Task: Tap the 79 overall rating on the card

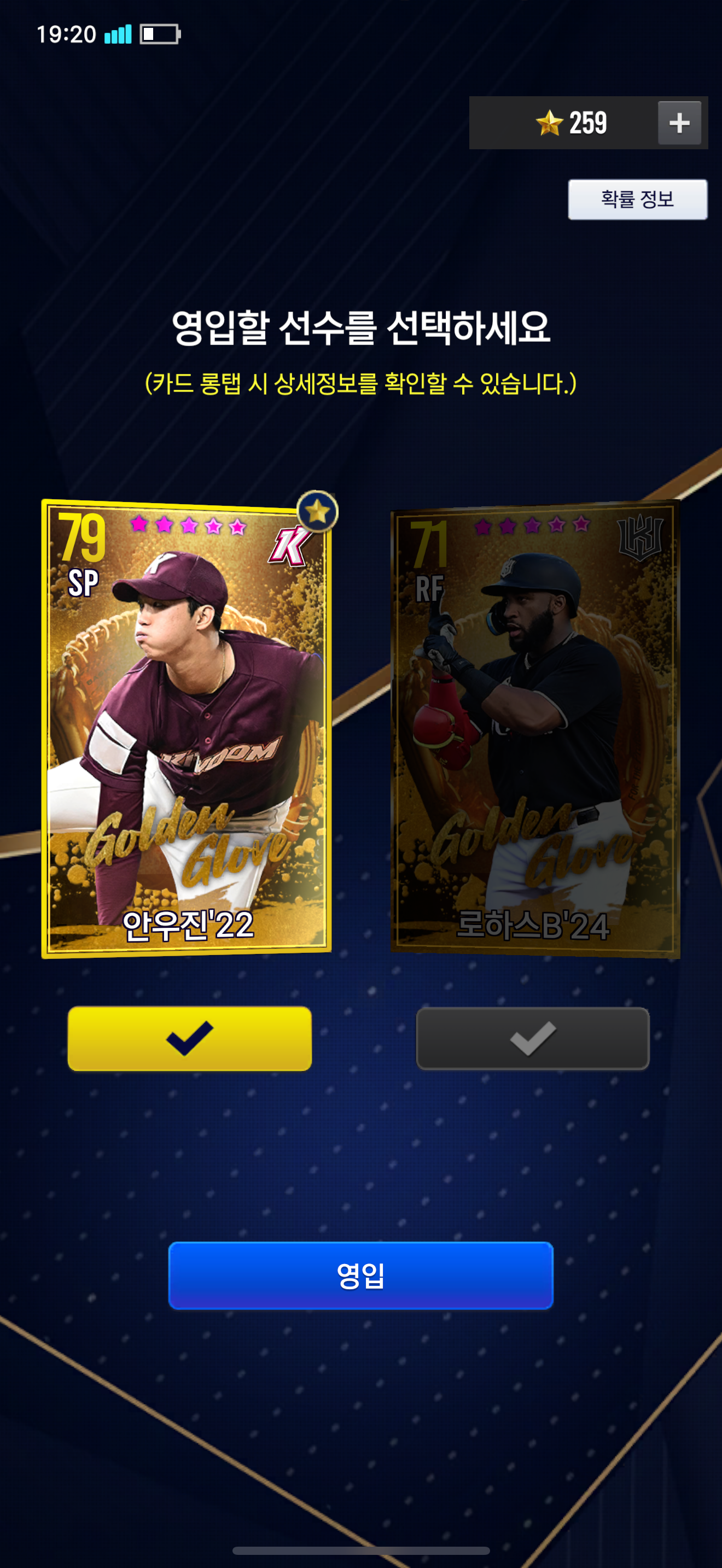Action: 81,537
